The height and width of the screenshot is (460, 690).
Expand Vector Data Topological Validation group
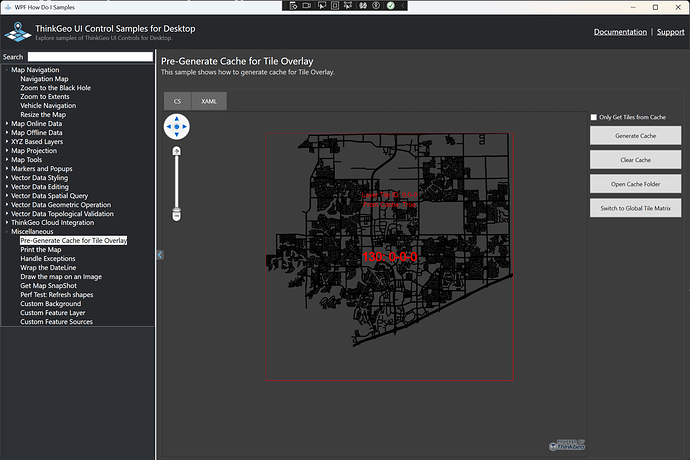click(x=7, y=213)
